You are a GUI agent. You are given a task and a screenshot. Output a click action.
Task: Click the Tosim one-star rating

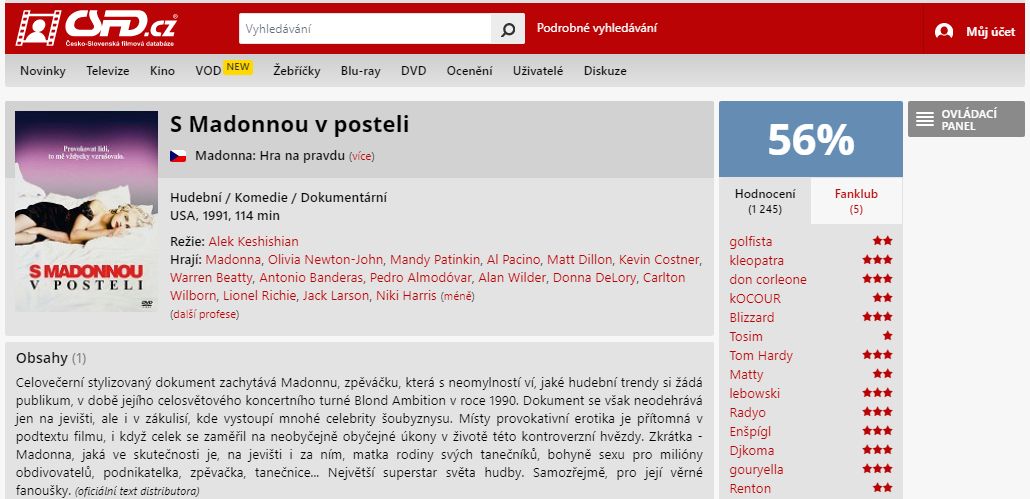(887, 336)
